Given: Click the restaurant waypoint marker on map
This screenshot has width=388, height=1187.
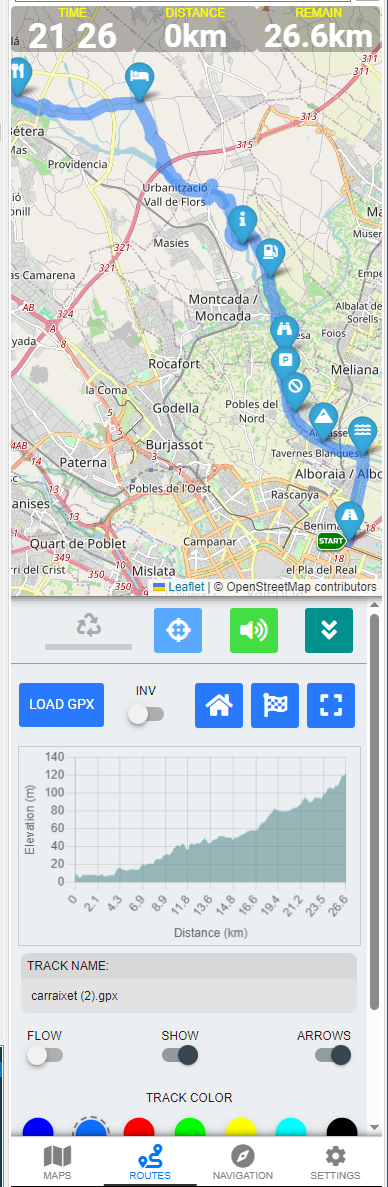Looking at the screenshot, I should [19, 74].
